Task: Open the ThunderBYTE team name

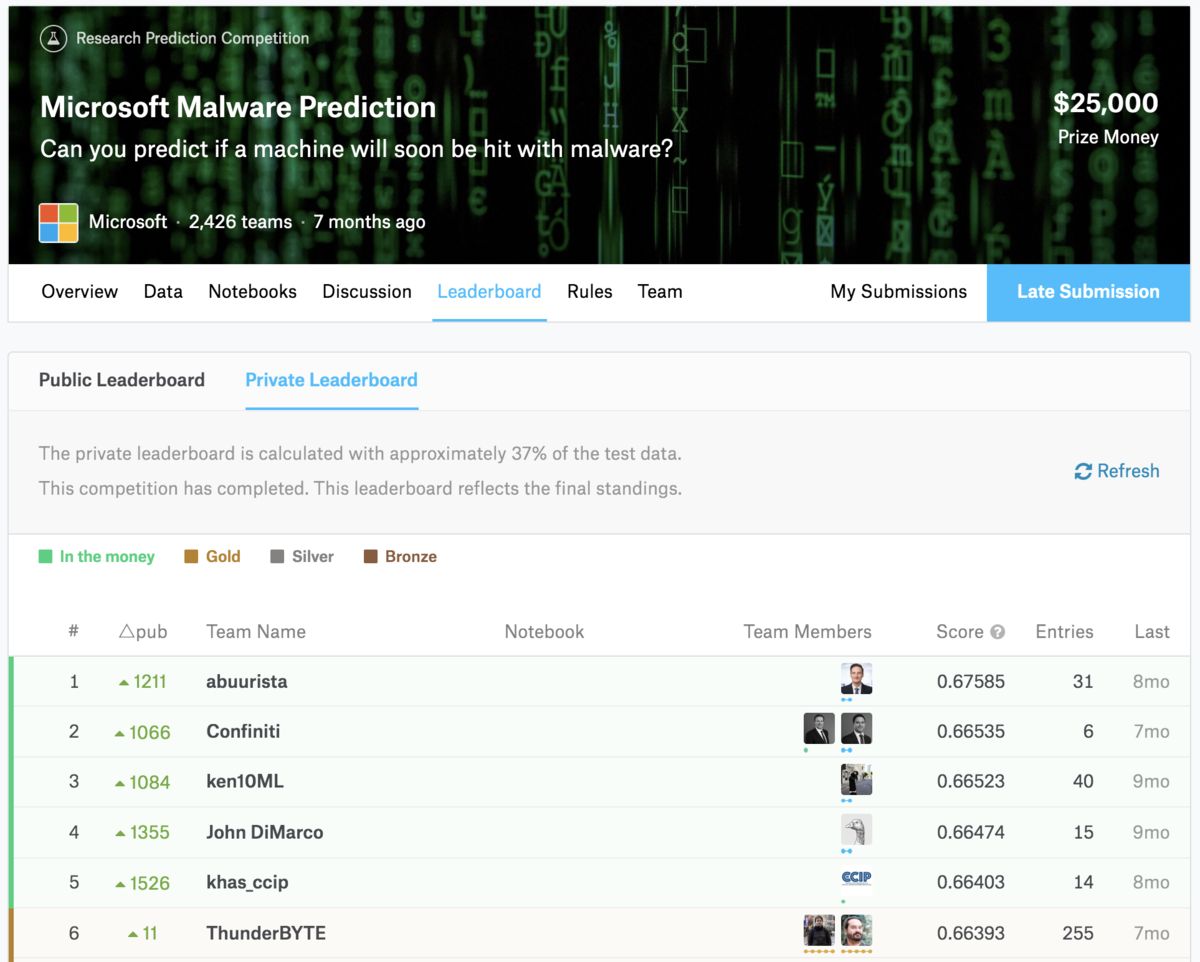Action: point(266,933)
